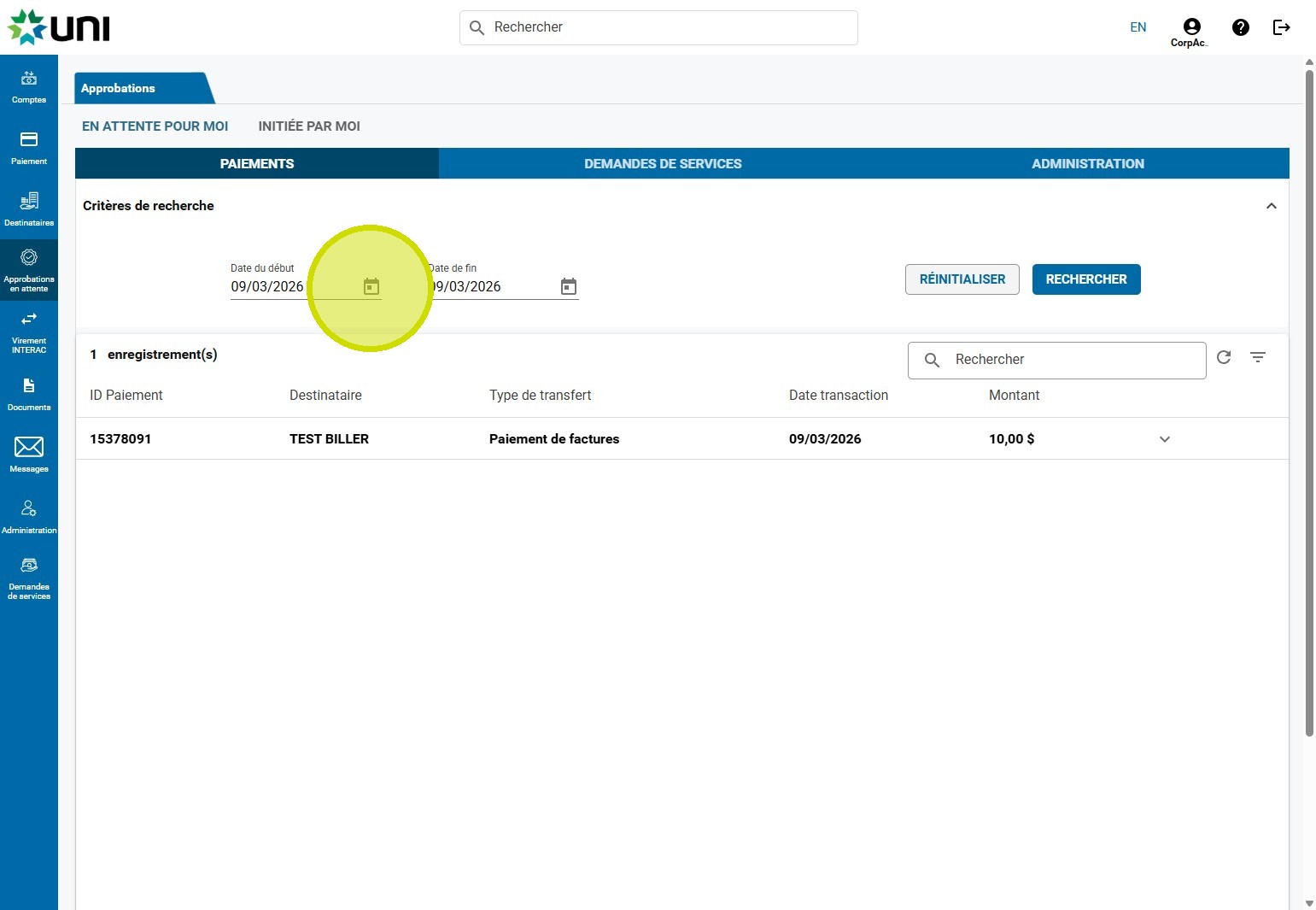Screen dimensions: 1316x910
Task: Expand payment 15378091 row details
Action: (1165, 439)
